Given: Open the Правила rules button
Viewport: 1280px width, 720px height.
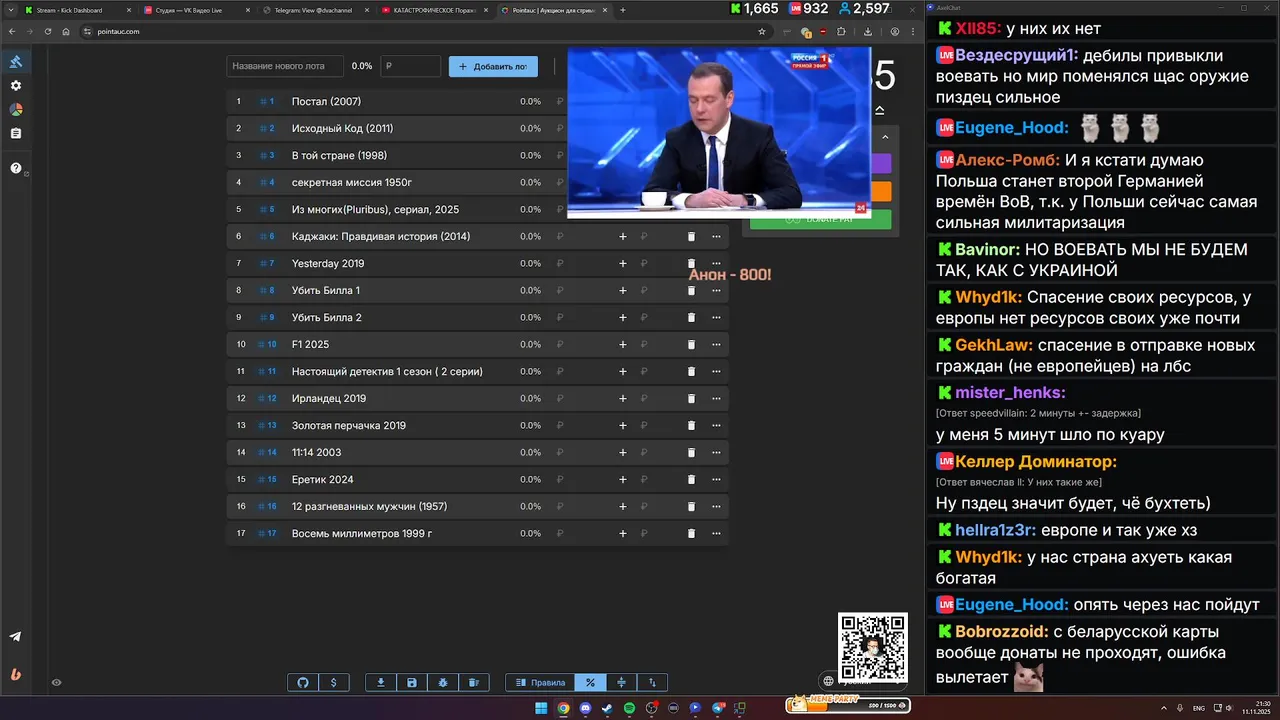Looking at the screenshot, I should point(540,682).
